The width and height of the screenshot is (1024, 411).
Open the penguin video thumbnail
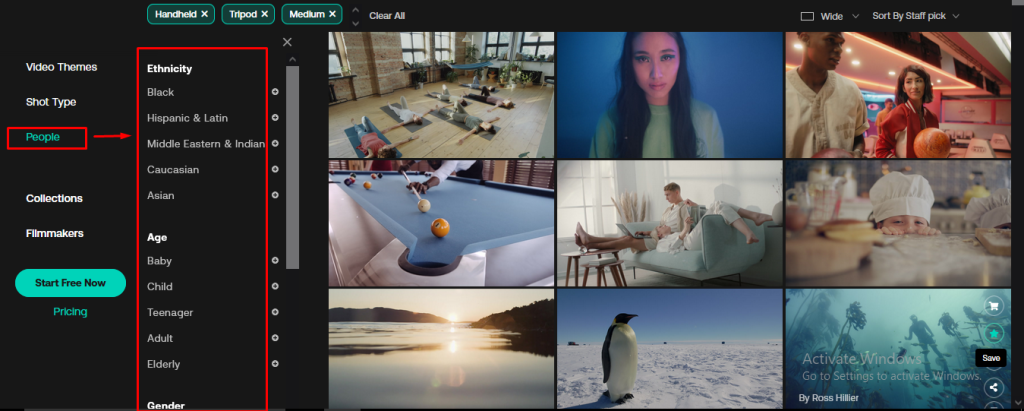click(669, 349)
